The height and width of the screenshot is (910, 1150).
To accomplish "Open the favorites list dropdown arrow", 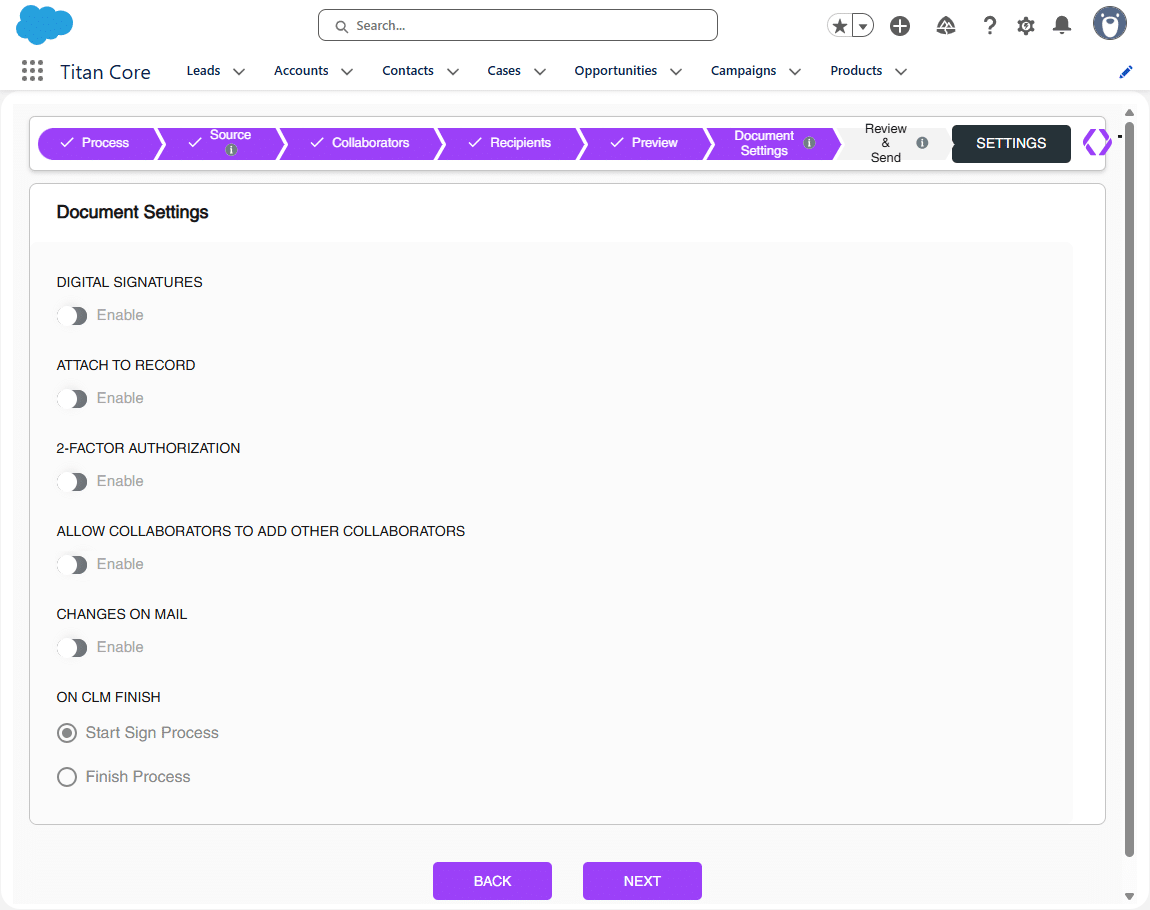I will (x=862, y=25).
